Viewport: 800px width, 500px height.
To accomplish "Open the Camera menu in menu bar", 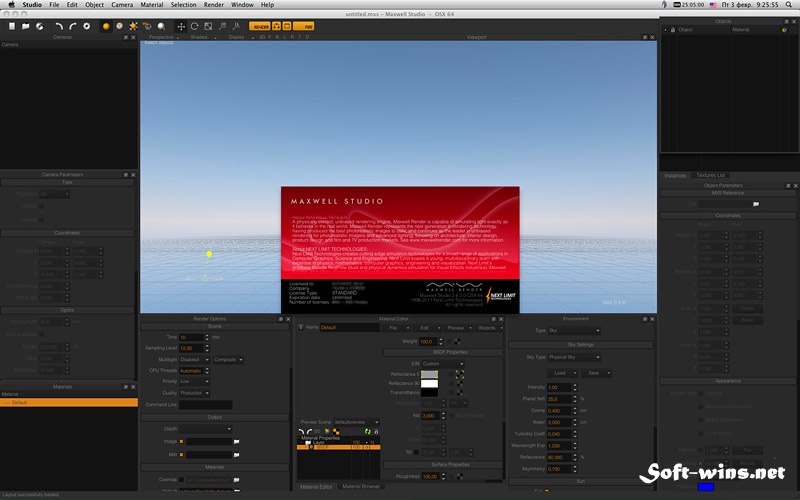I will click(x=122, y=5).
